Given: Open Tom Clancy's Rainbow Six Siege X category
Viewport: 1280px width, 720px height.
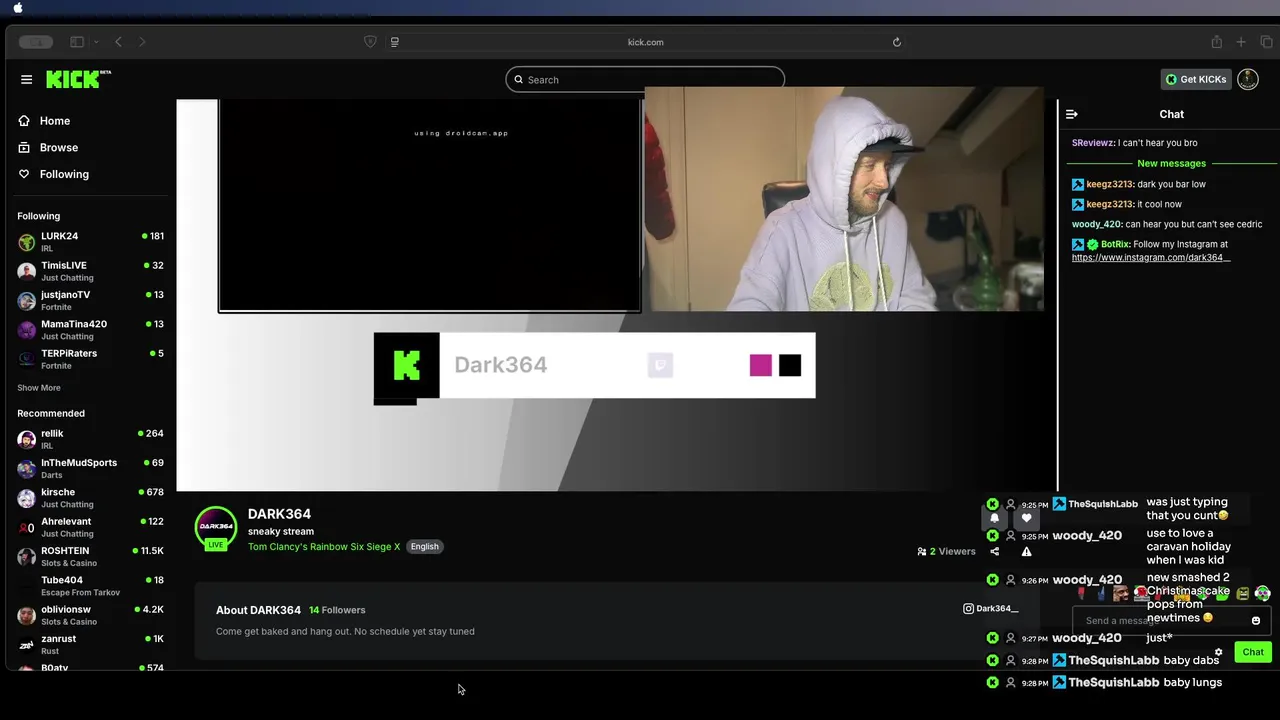Looking at the screenshot, I should click(324, 547).
